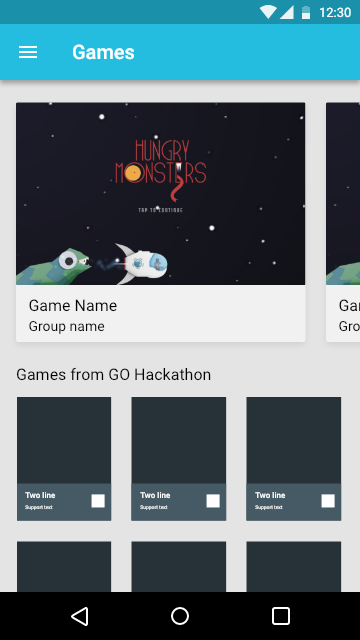
Task: Open the middle dark tile in second row
Action: (x=179, y=567)
